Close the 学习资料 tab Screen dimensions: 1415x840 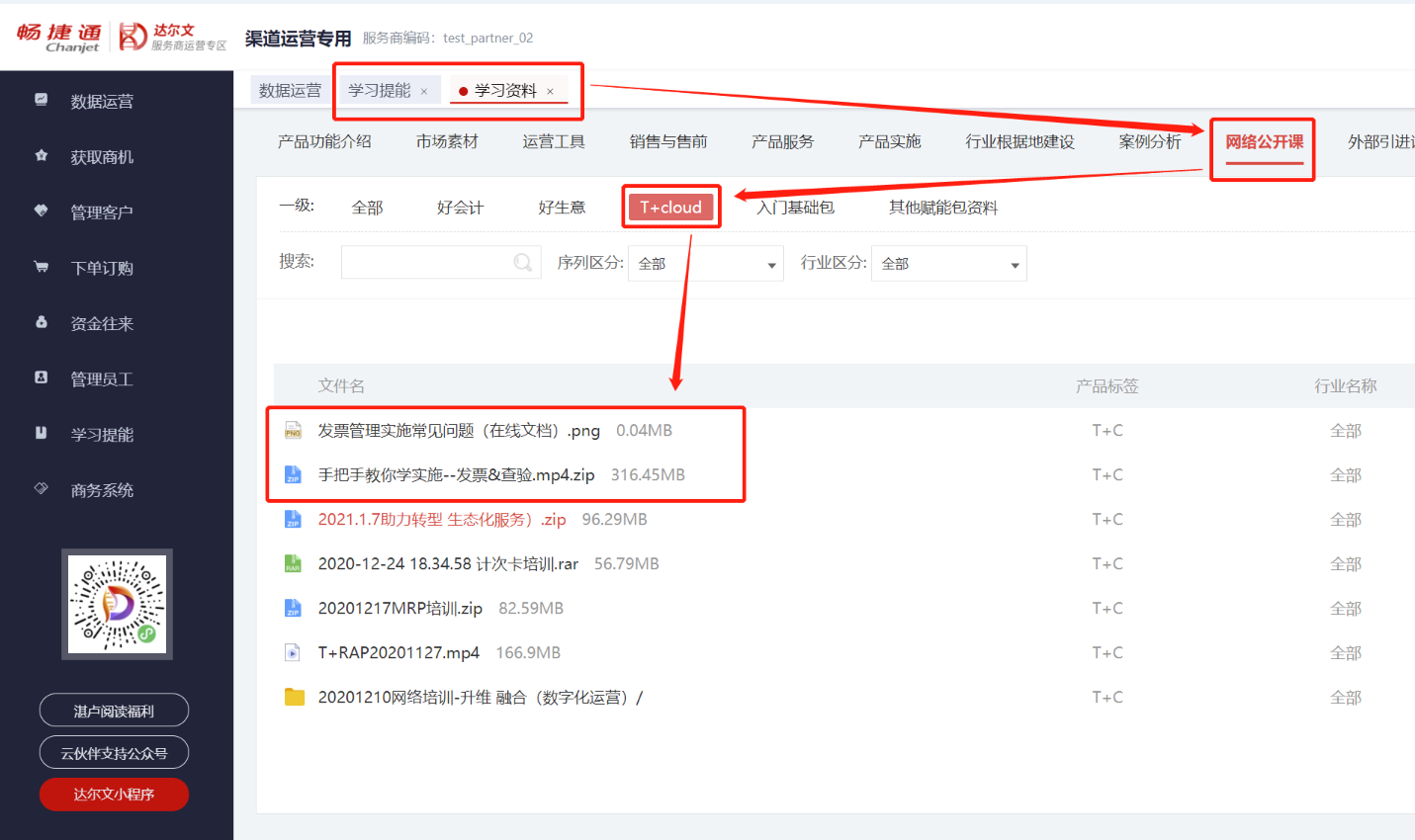550,91
